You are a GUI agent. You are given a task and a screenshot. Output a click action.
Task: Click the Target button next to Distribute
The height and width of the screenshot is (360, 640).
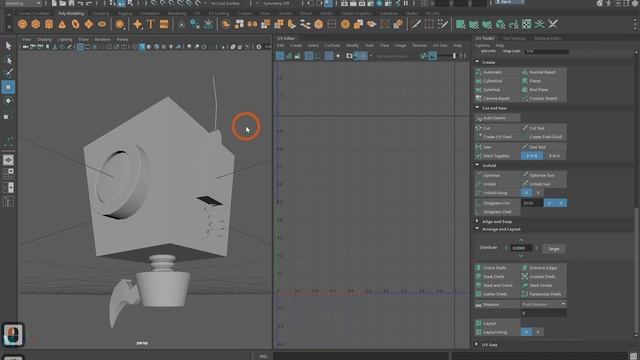tap(554, 249)
